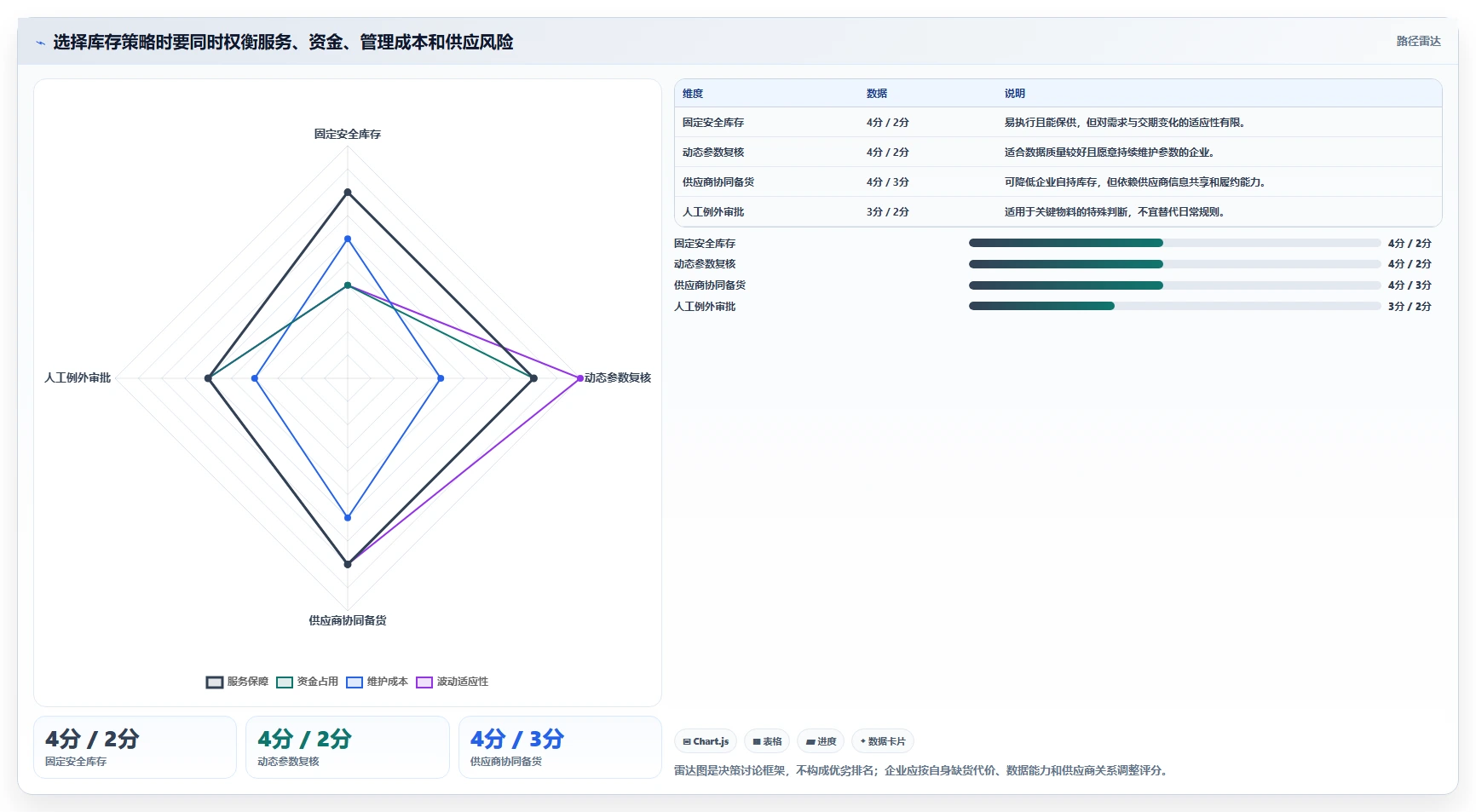The width and height of the screenshot is (1476, 812).
Task: Click dark point on 人工例外审批 axis
Action: point(208,378)
